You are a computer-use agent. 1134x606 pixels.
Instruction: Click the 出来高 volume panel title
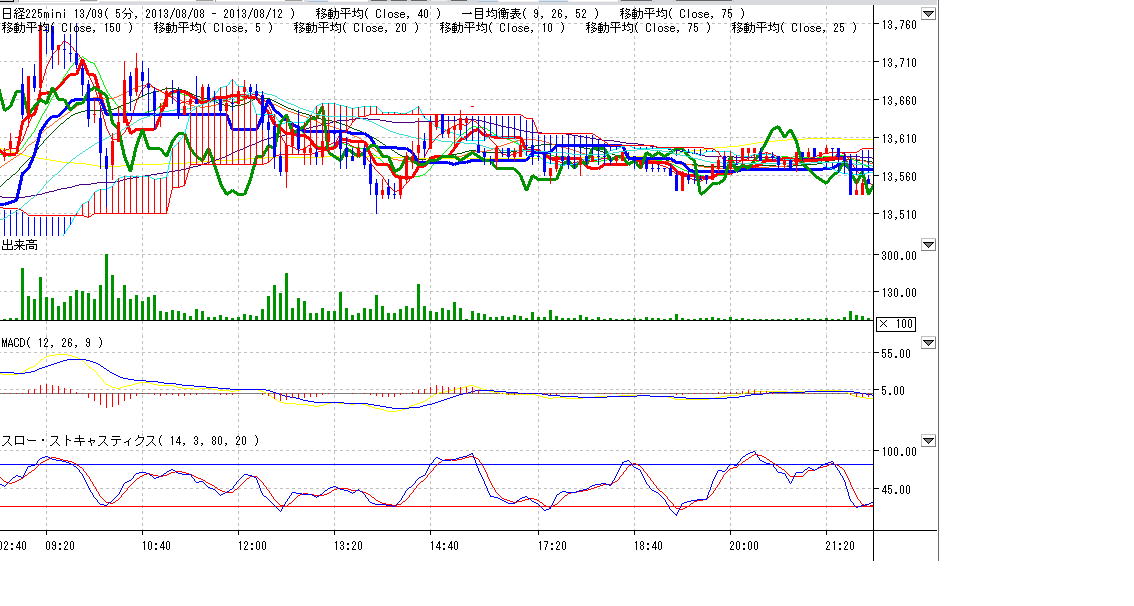pos(19,245)
